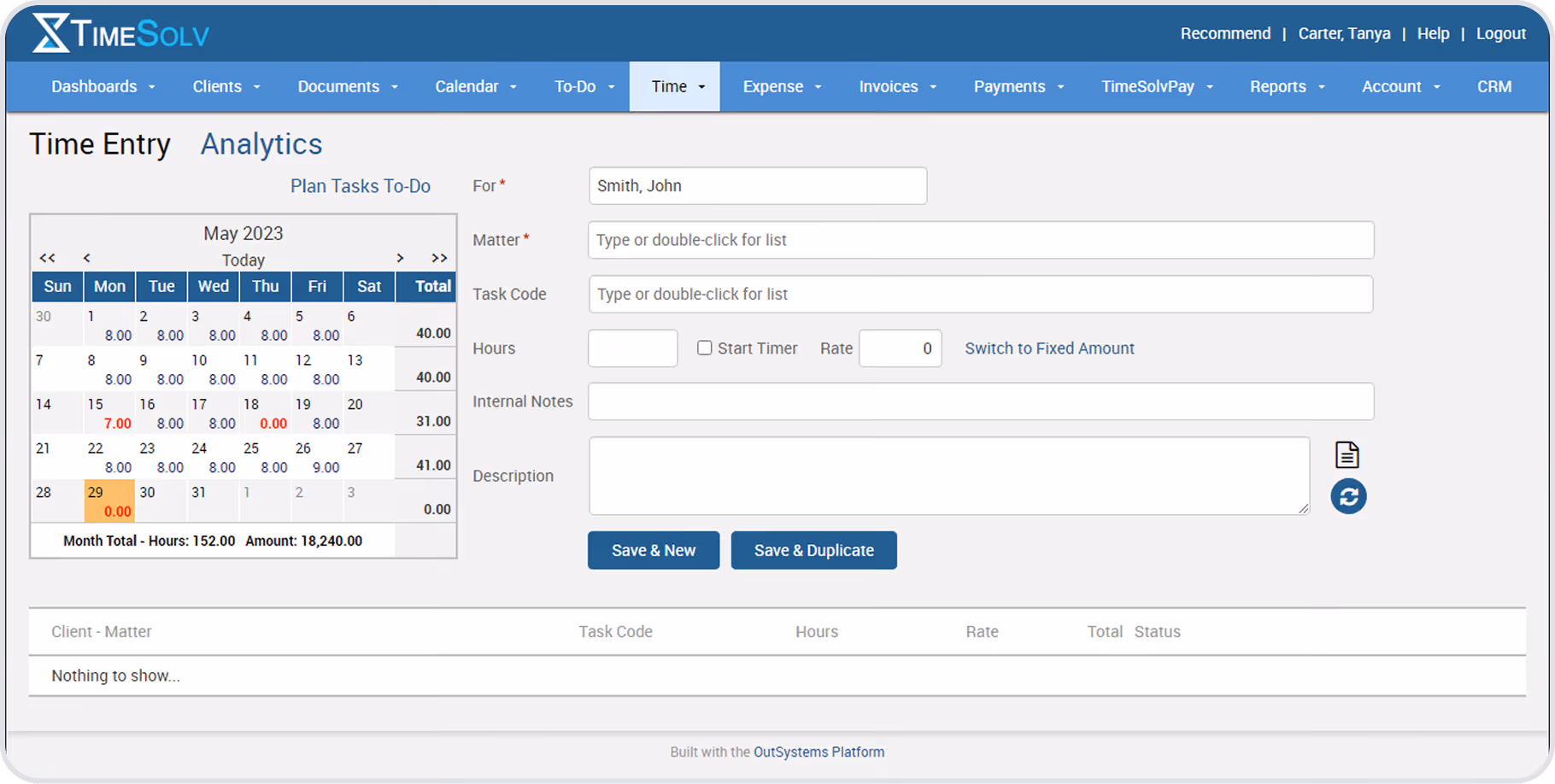
Task: Click Month Total Hours 152.00 text
Action: click(x=150, y=541)
